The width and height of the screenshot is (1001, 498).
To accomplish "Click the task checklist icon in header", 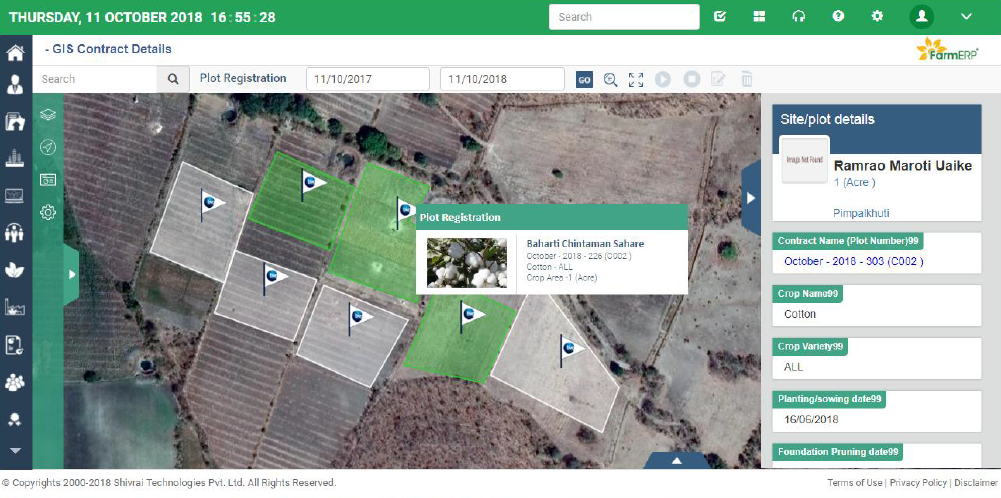I will (x=720, y=17).
